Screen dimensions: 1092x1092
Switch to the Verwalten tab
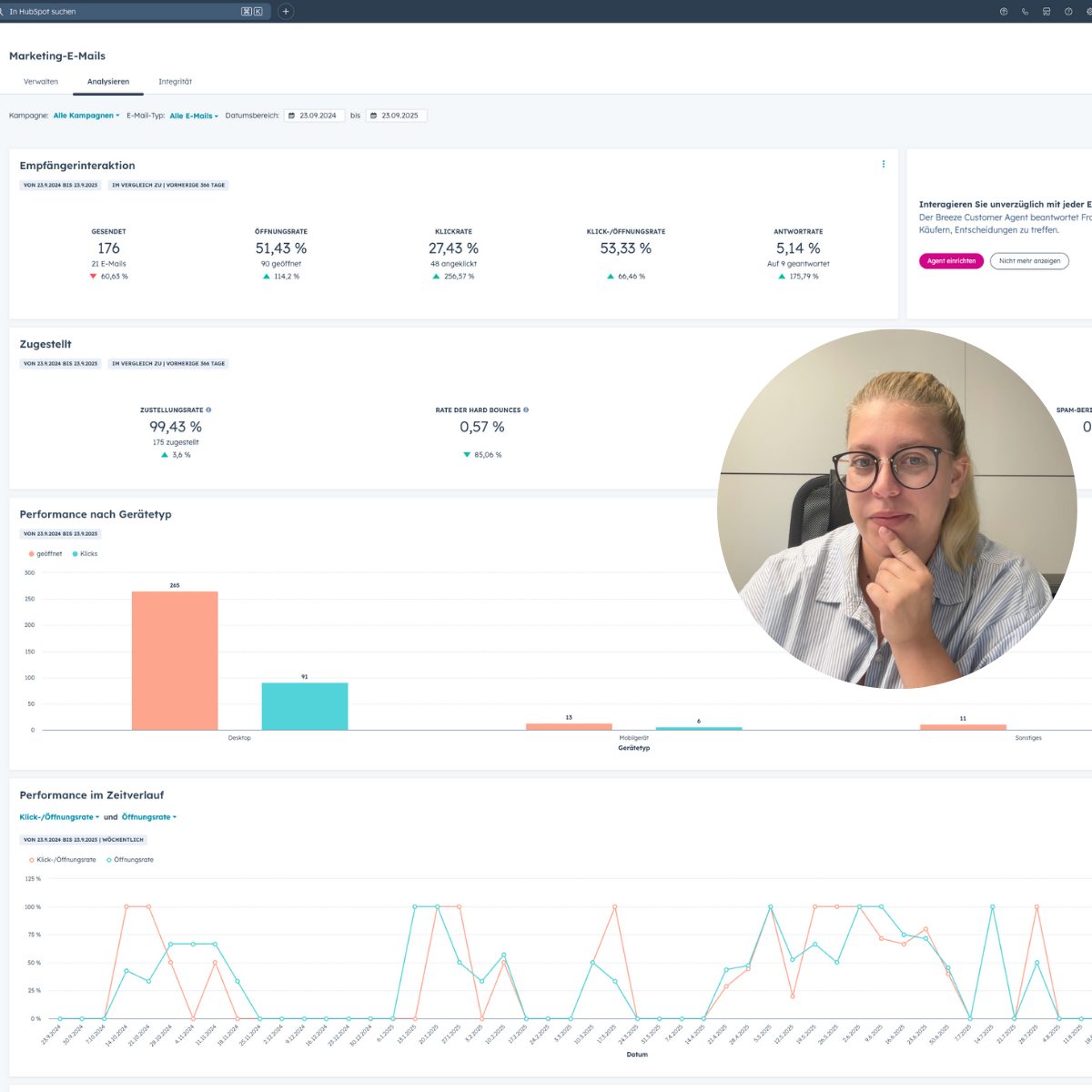41,82
